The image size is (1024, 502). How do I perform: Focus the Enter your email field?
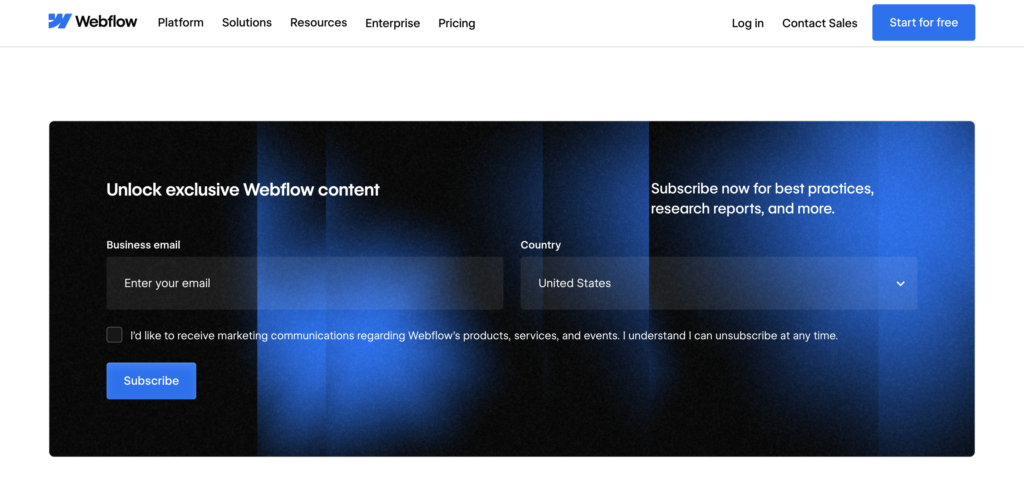coord(305,283)
